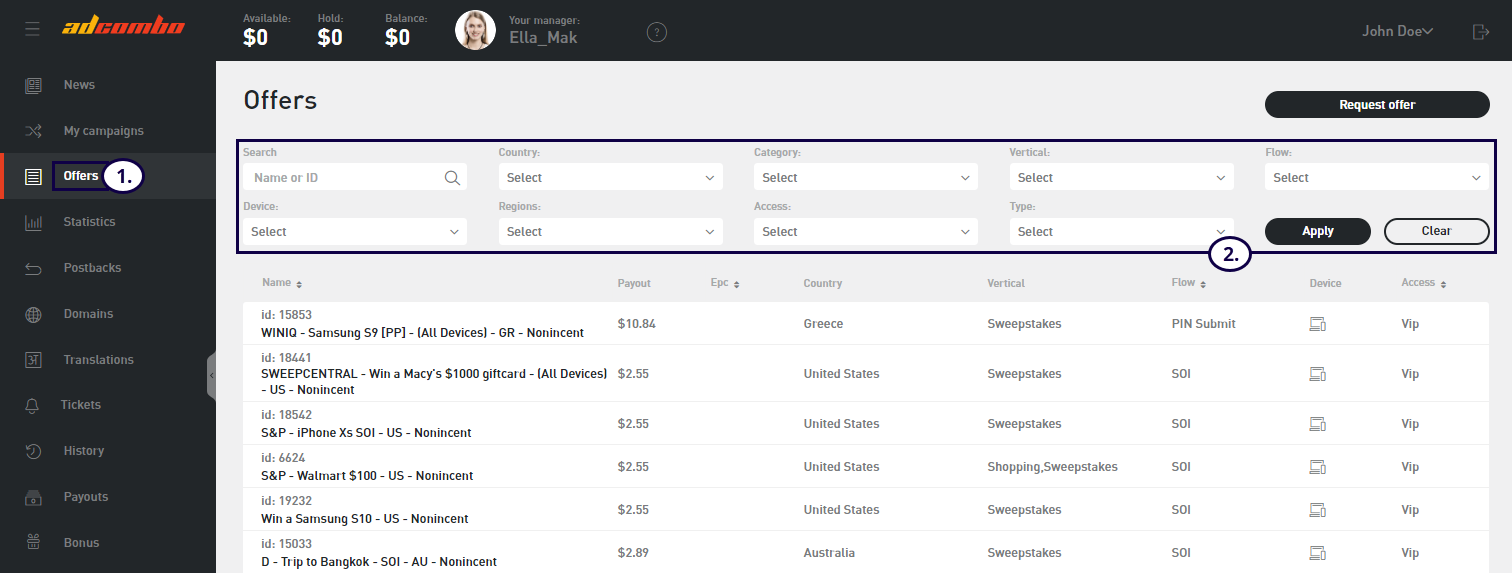Click the Statistics bar chart icon
The width and height of the screenshot is (1512, 573).
(x=34, y=222)
